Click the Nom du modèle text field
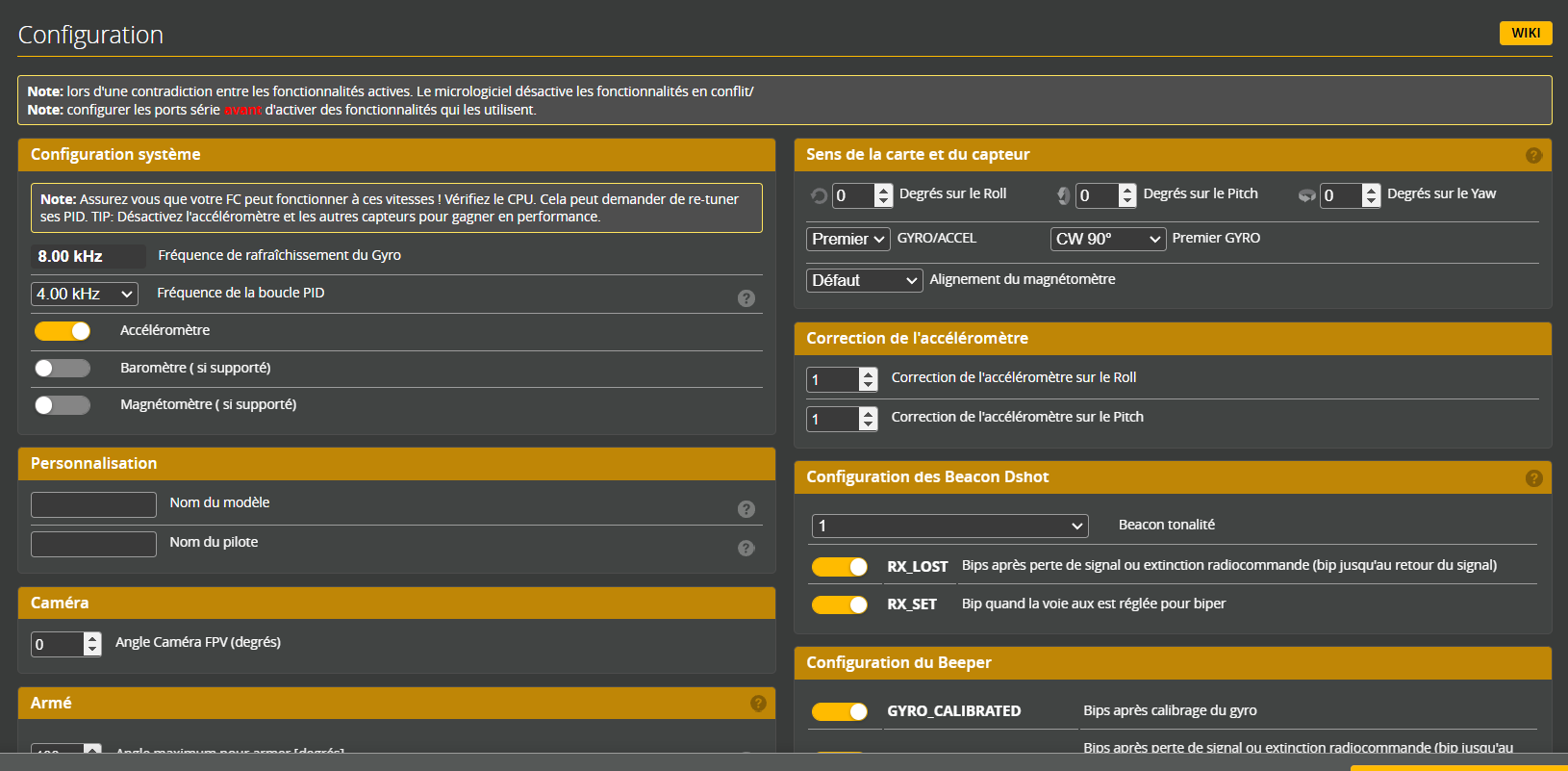This screenshot has width=1568, height=771. point(93,504)
